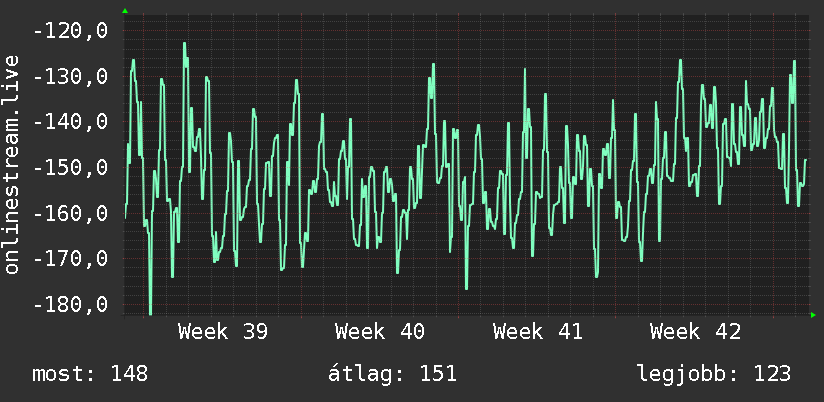Click the Week 42 axis label

[x=695, y=332]
